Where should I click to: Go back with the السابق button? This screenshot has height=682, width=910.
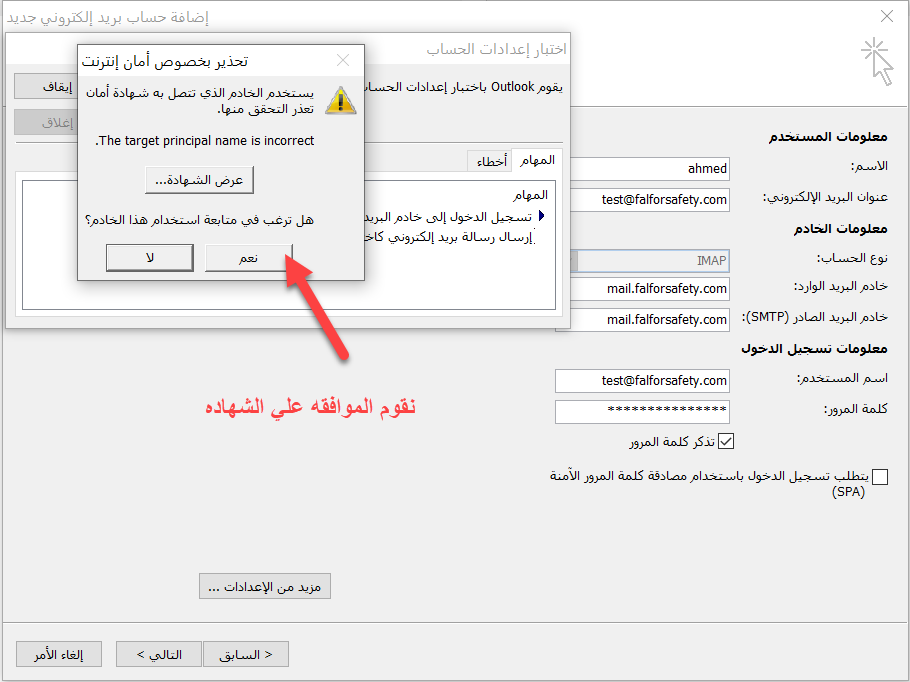click(x=246, y=655)
